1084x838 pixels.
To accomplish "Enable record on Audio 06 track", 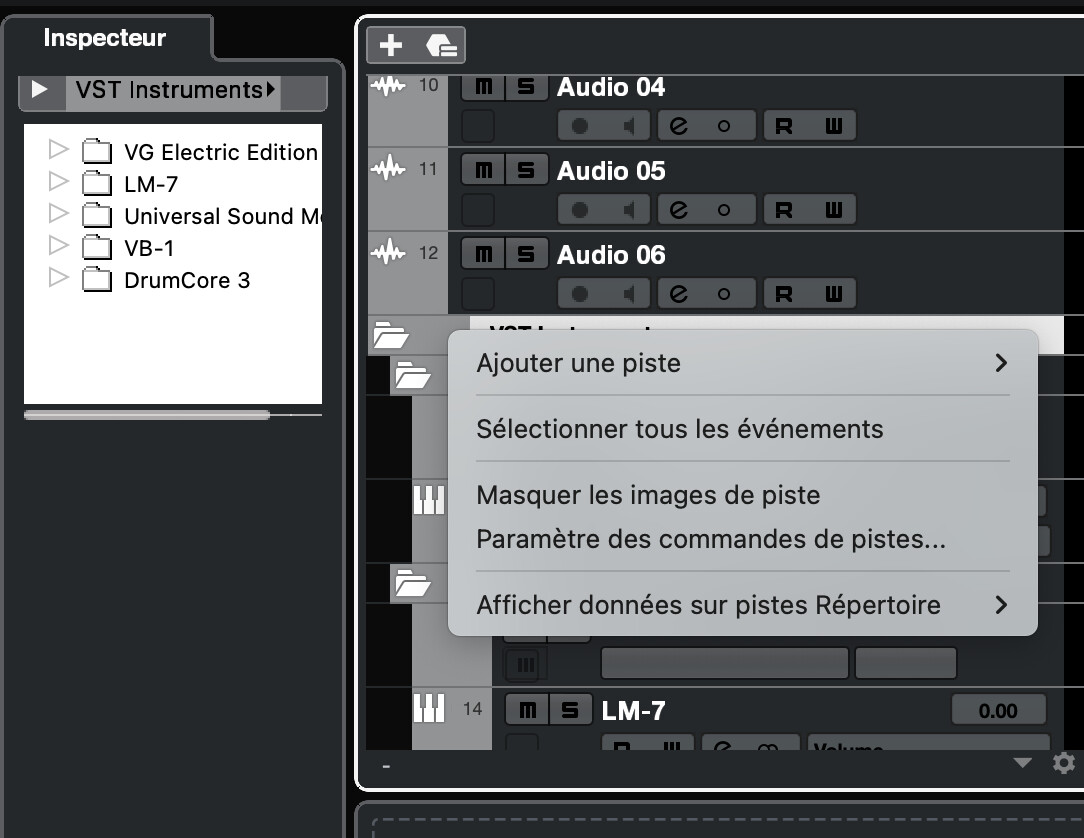I will coord(581,295).
